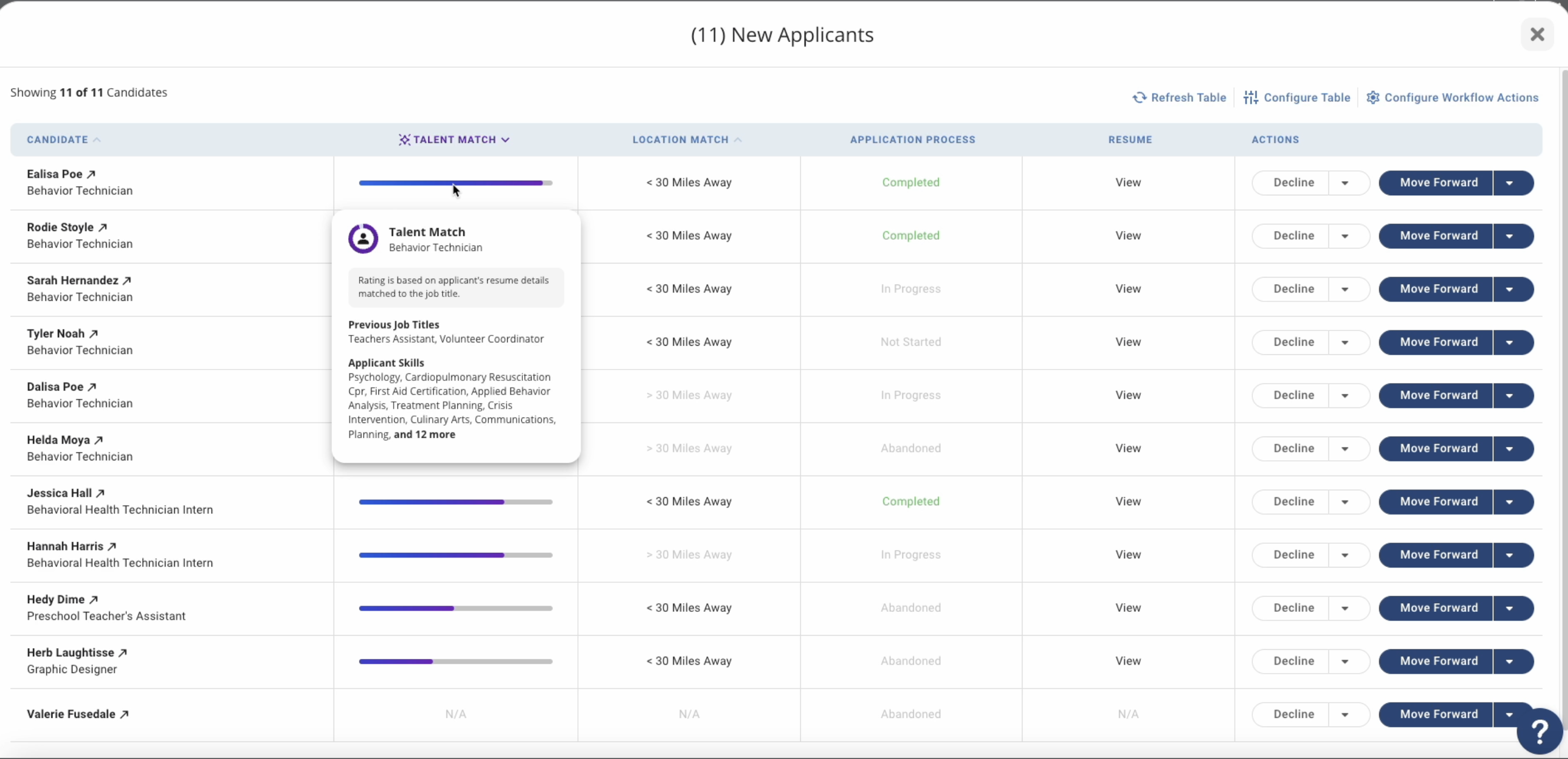Viewport: 1568px width, 759px height.
Task: Click Hedy Dime's talent match bar
Action: click(455, 608)
